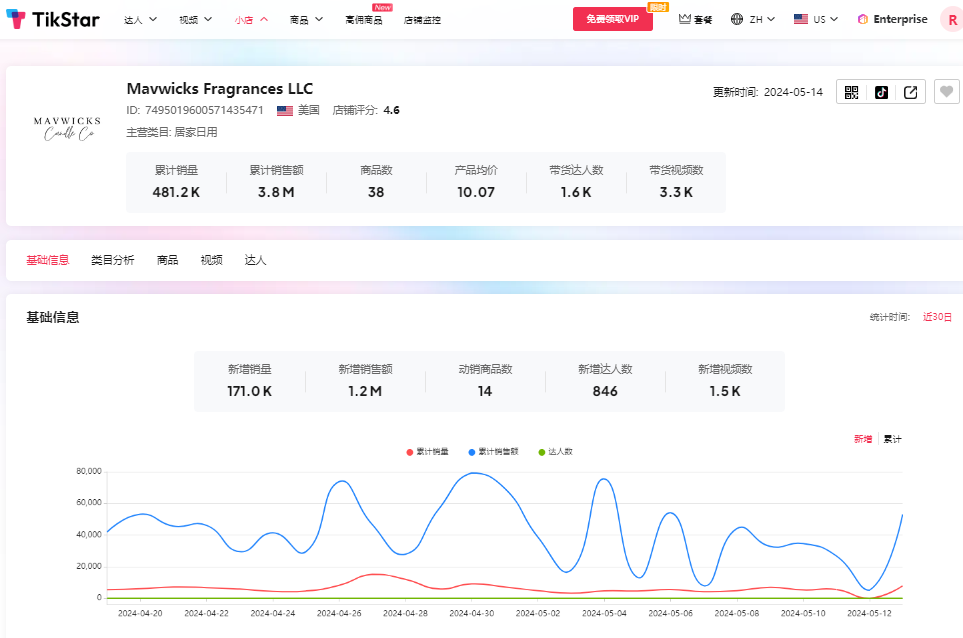The height and width of the screenshot is (638, 963).
Task: Switch the chart to 新增 mode
Action: coord(863,439)
